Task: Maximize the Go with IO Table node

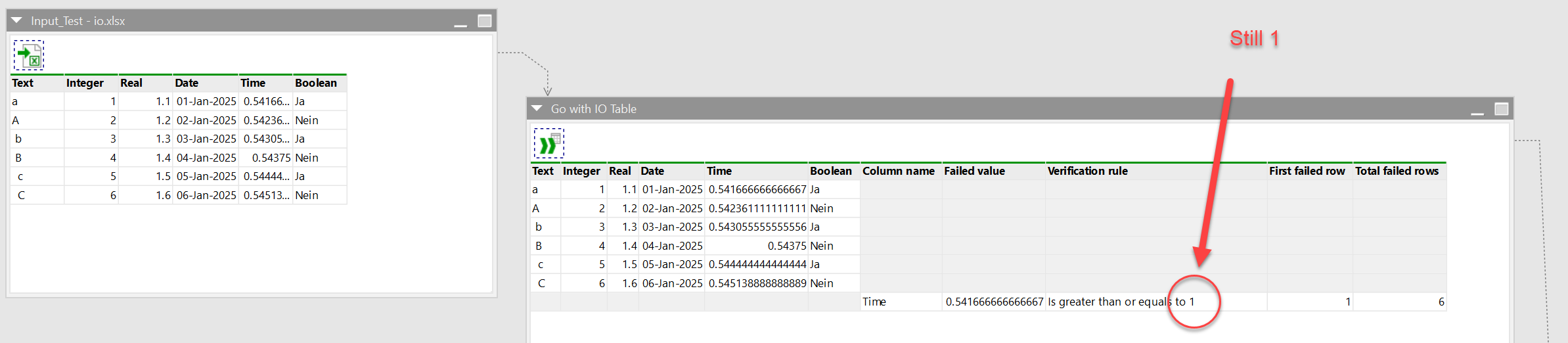Action: pyautogui.click(x=1502, y=109)
